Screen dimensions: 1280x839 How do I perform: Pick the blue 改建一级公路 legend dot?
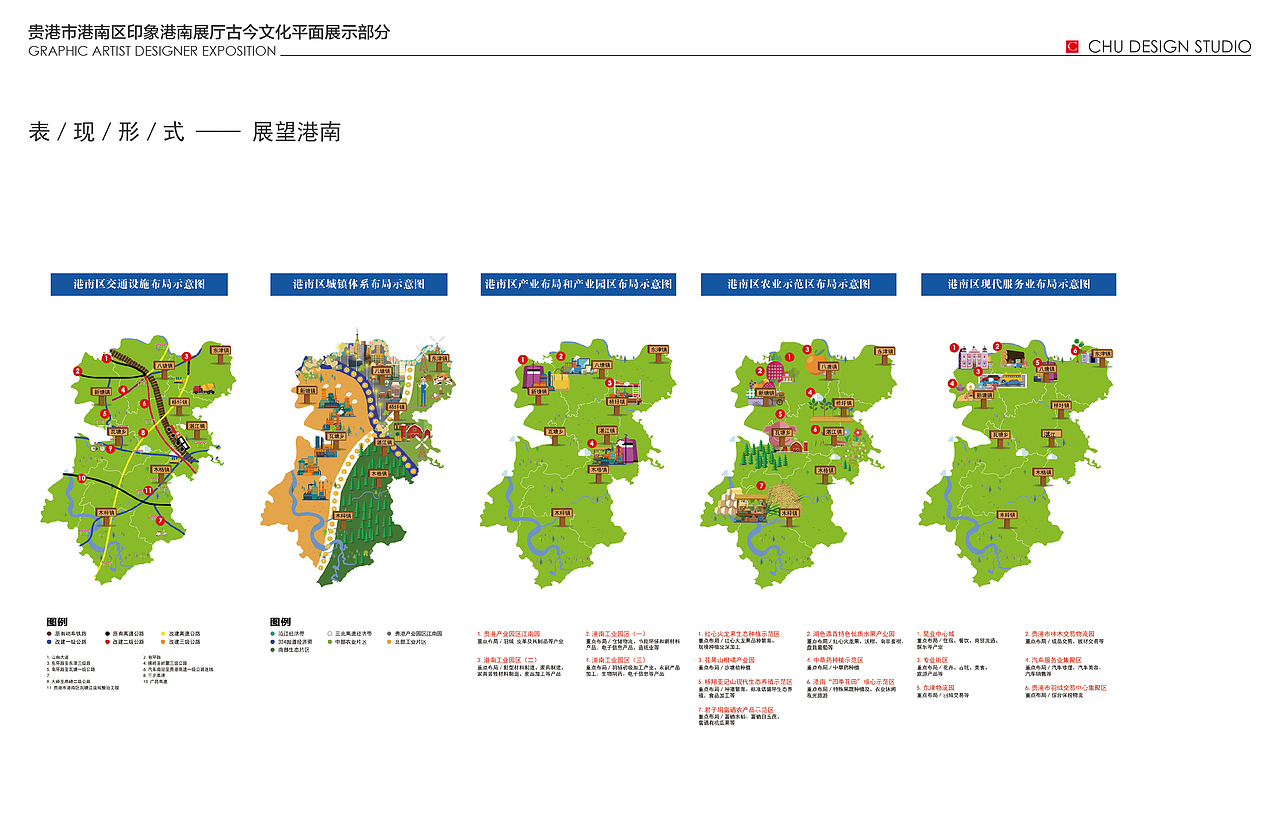[49, 642]
